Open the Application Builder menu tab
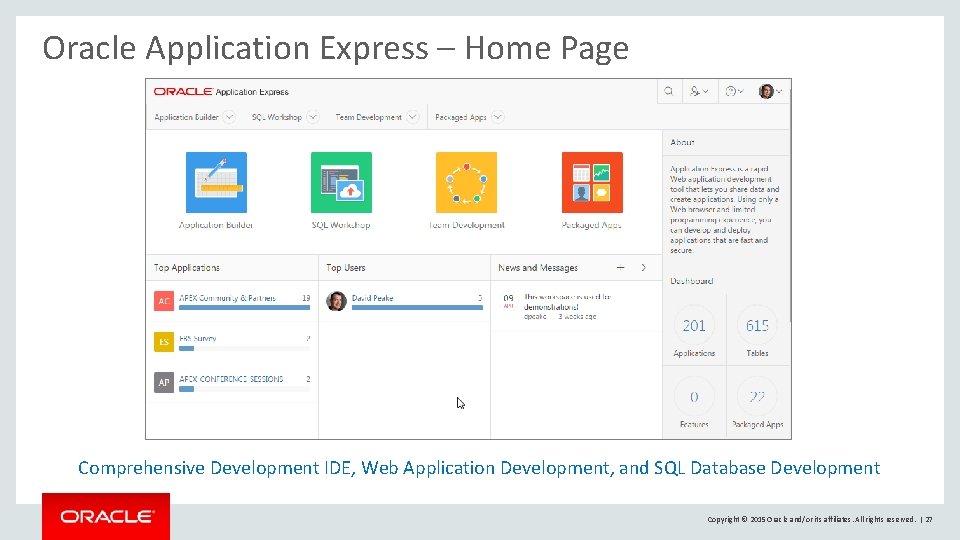Image resolution: width=960 pixels, height=540 pixels. (x=186, y=117)
